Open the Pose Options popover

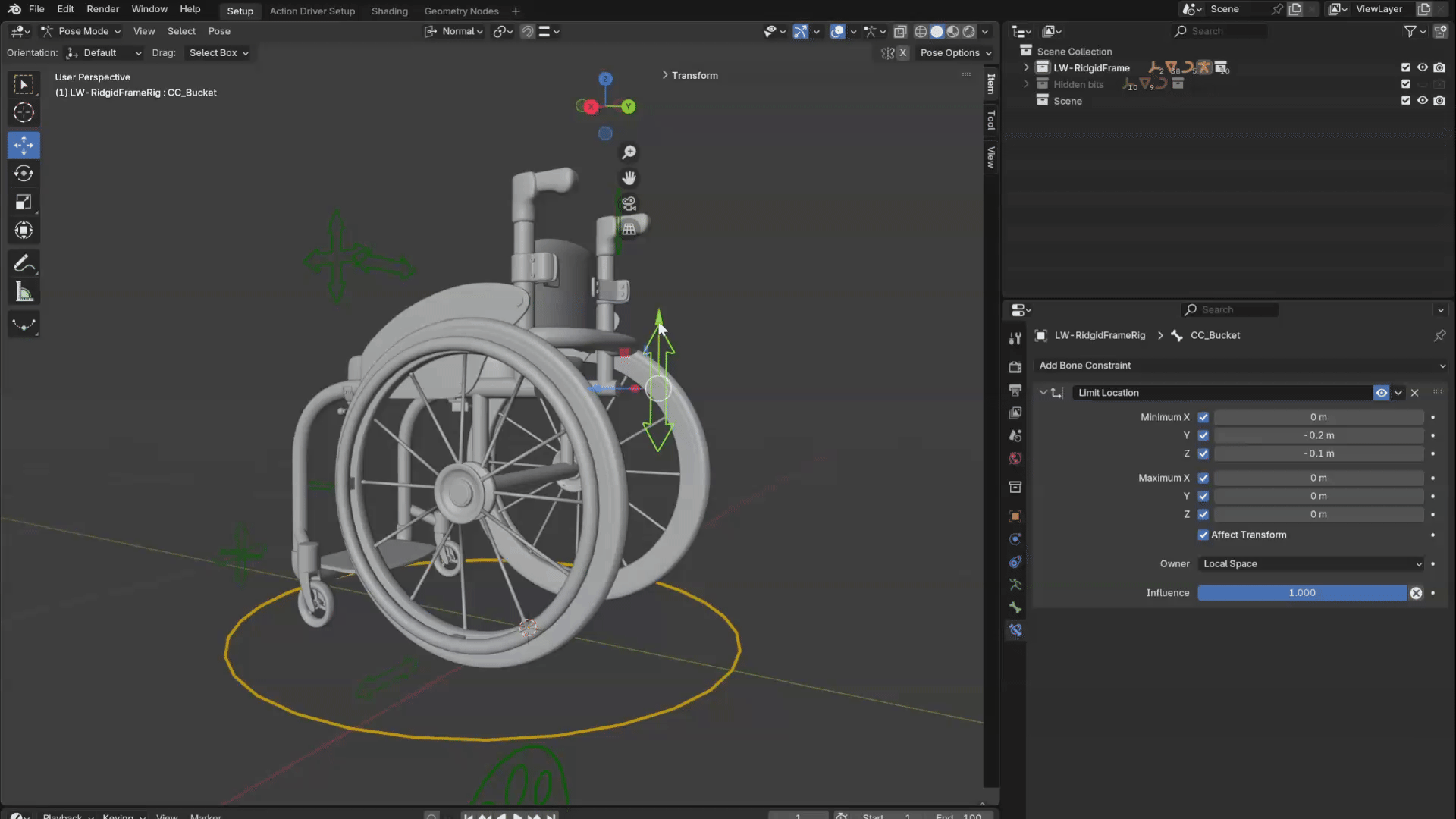955,53
